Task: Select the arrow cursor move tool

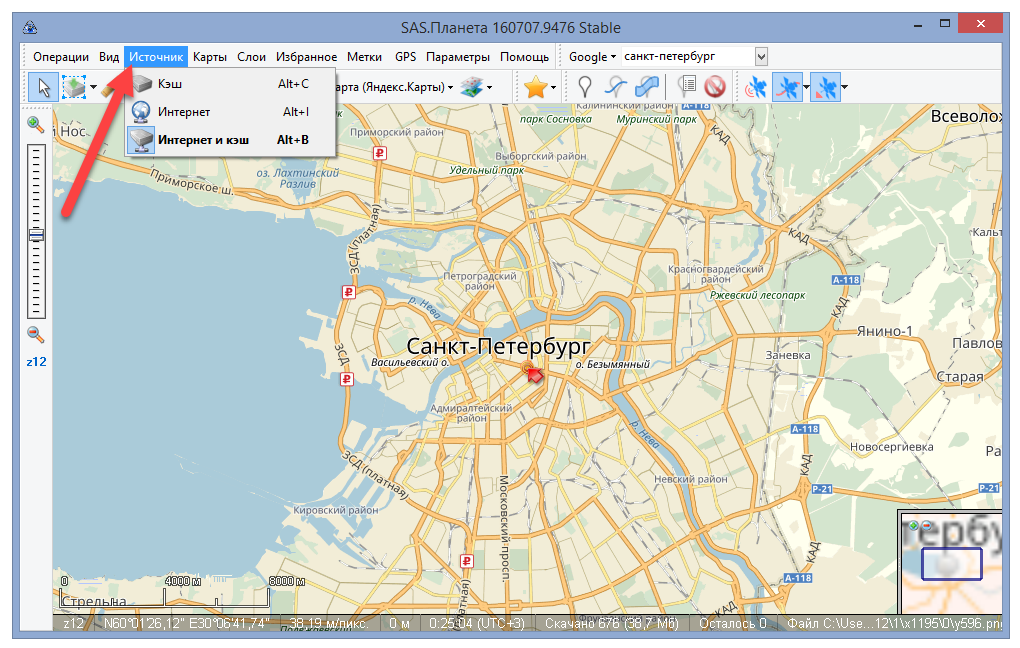Action: [42, 88]
